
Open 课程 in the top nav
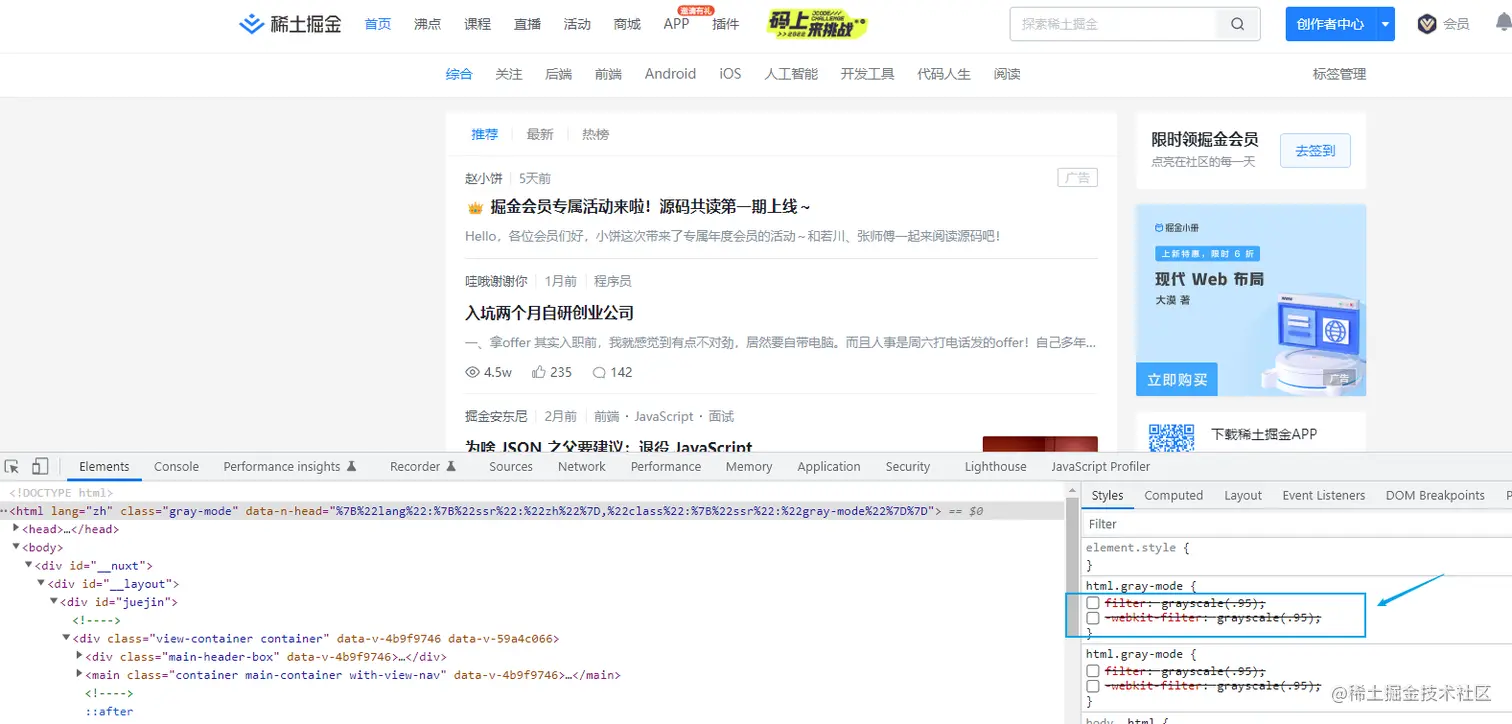tap(478, 24)
